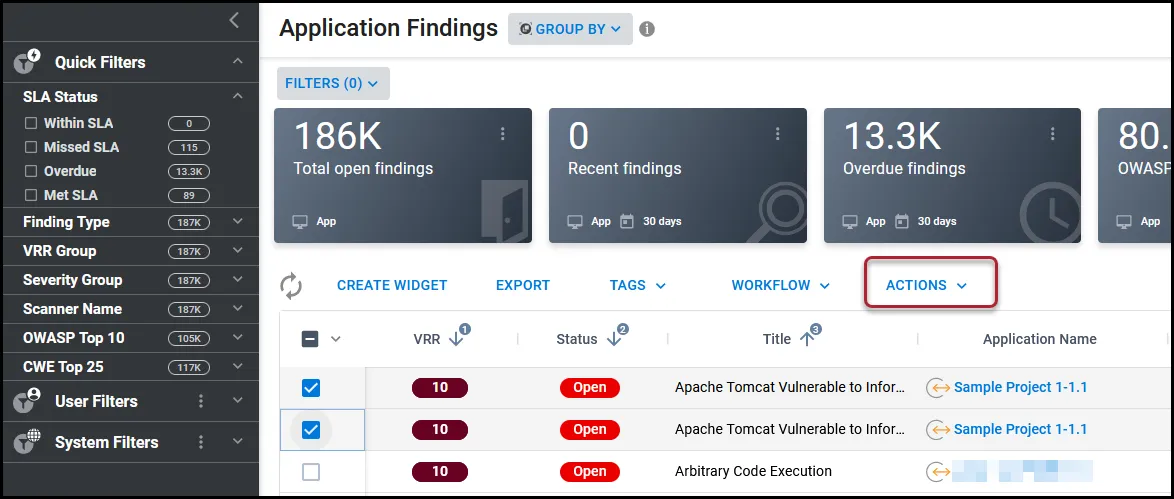1174x499 pixels.
Task: Check the Overdue SLA filter
Action: [31, 171]
